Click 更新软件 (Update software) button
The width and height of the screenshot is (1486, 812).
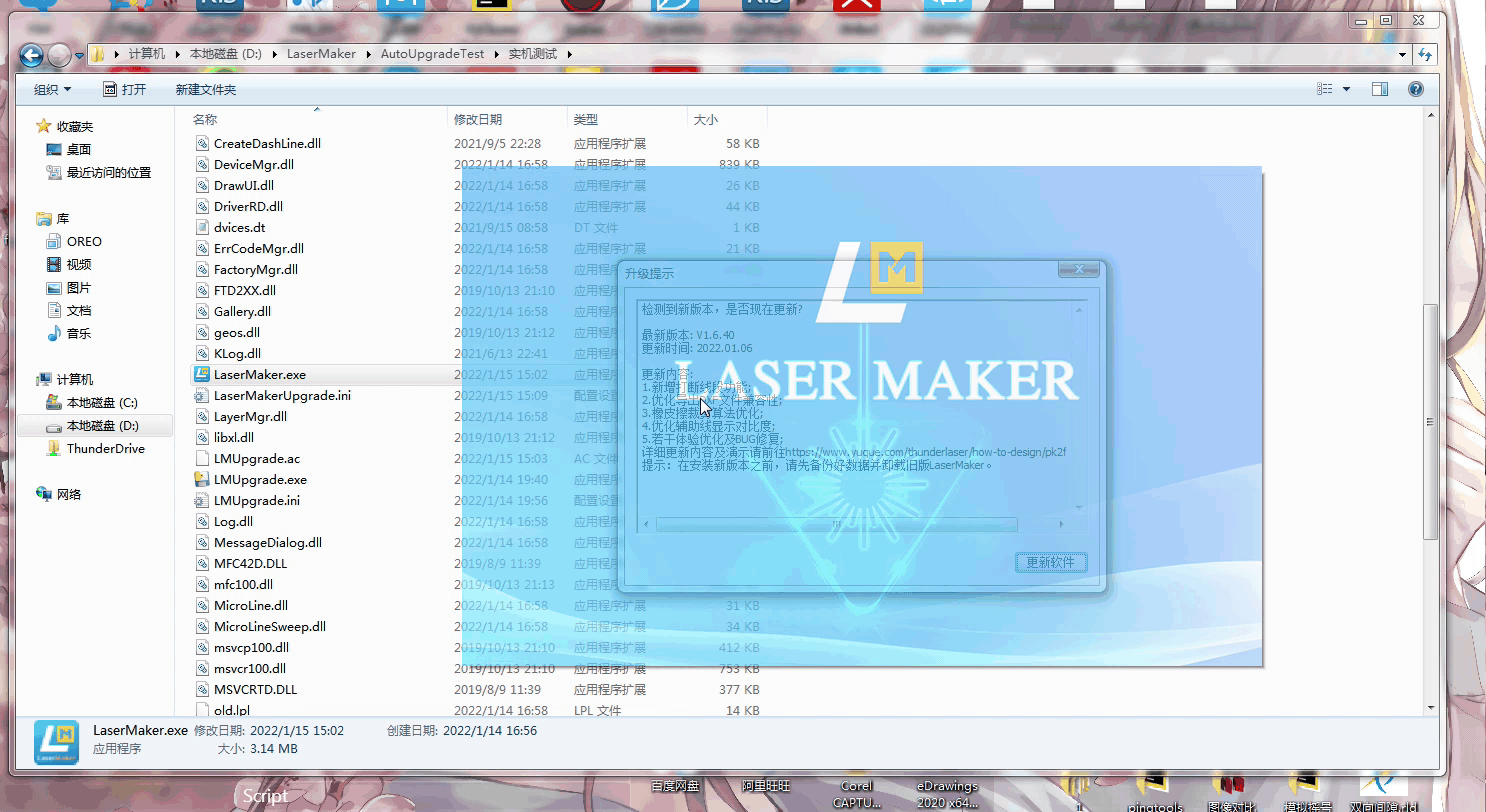[x=1050, y=562]
